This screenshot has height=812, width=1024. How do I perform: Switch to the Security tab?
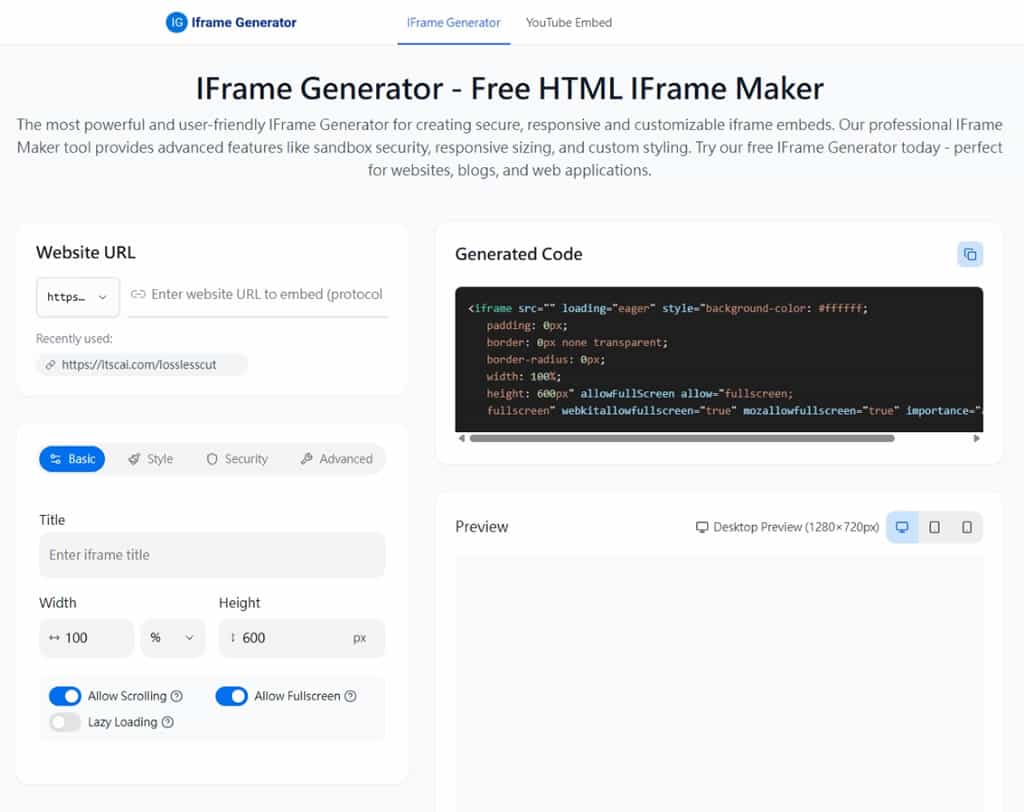pos(237,459)
